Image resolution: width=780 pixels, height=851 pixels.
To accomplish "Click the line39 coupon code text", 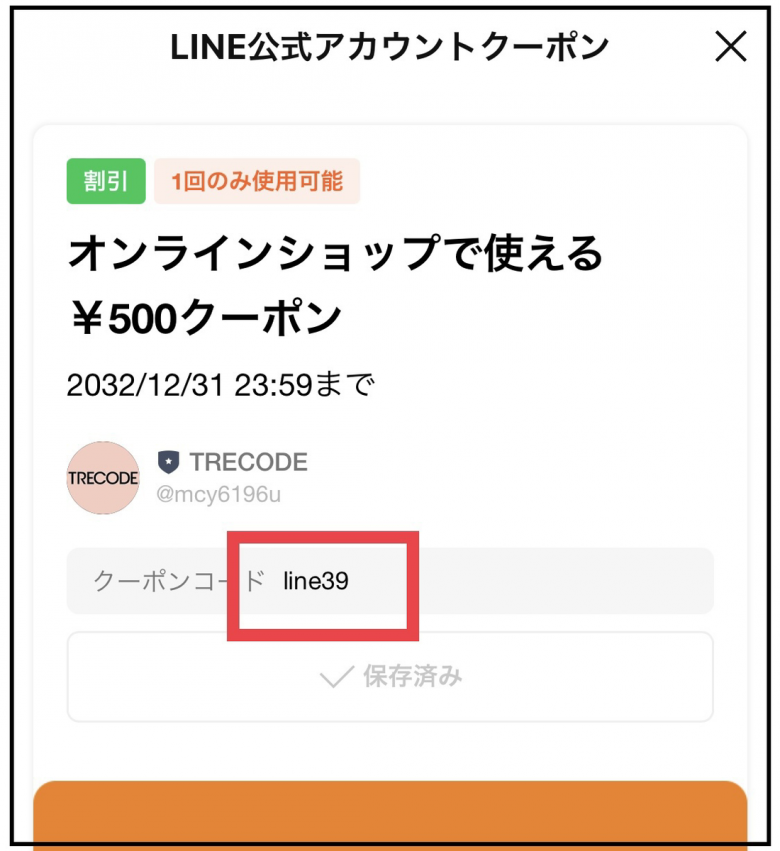I will [316, 581].
